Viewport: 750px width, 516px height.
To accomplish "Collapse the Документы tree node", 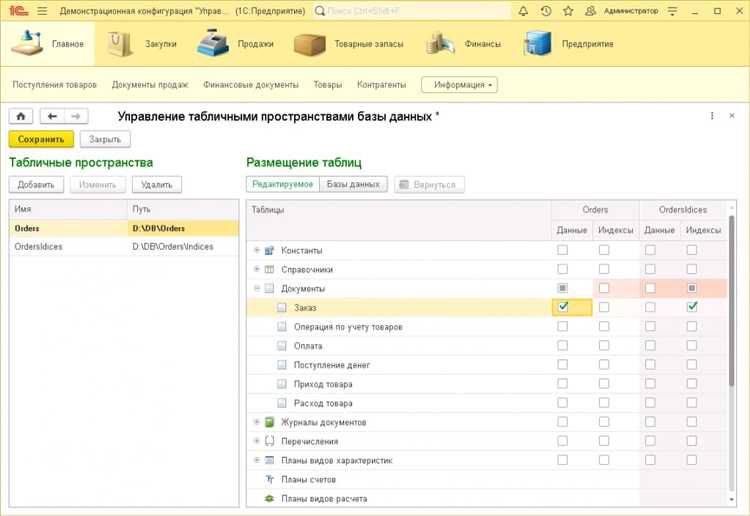I will 257,288.
